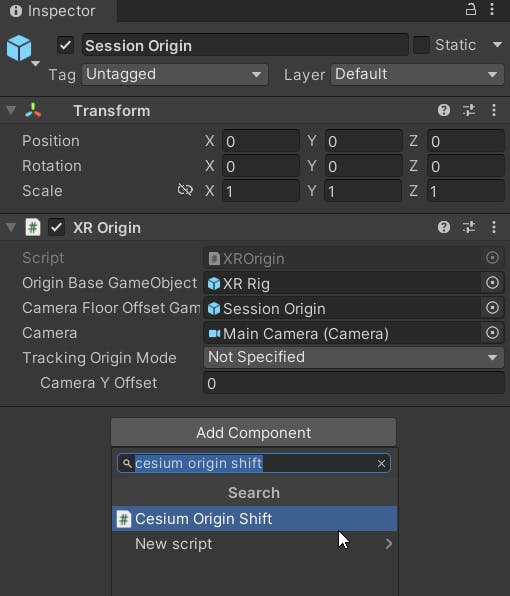Open object picker for Script field
This screenshot has height=596, width=510.
click(492, 258)
